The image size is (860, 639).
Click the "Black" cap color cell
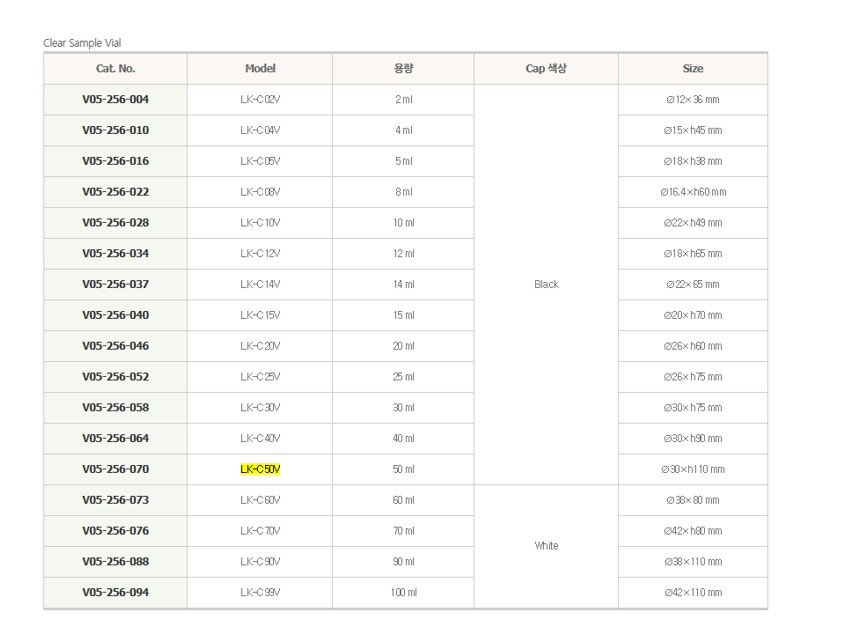click(546, 284)
